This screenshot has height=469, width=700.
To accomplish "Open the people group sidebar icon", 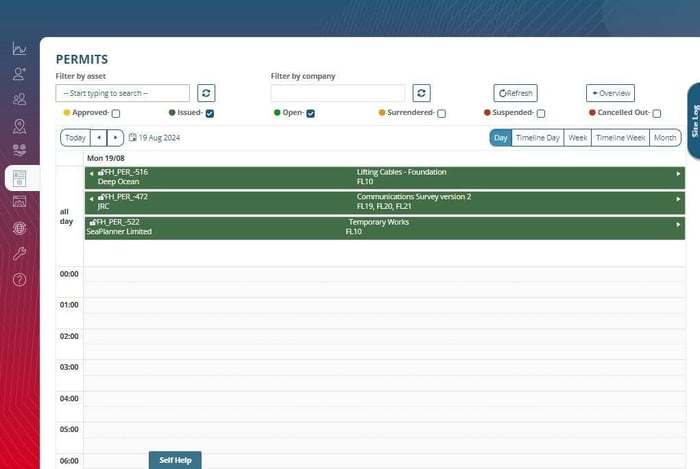I will pos(19,99).
